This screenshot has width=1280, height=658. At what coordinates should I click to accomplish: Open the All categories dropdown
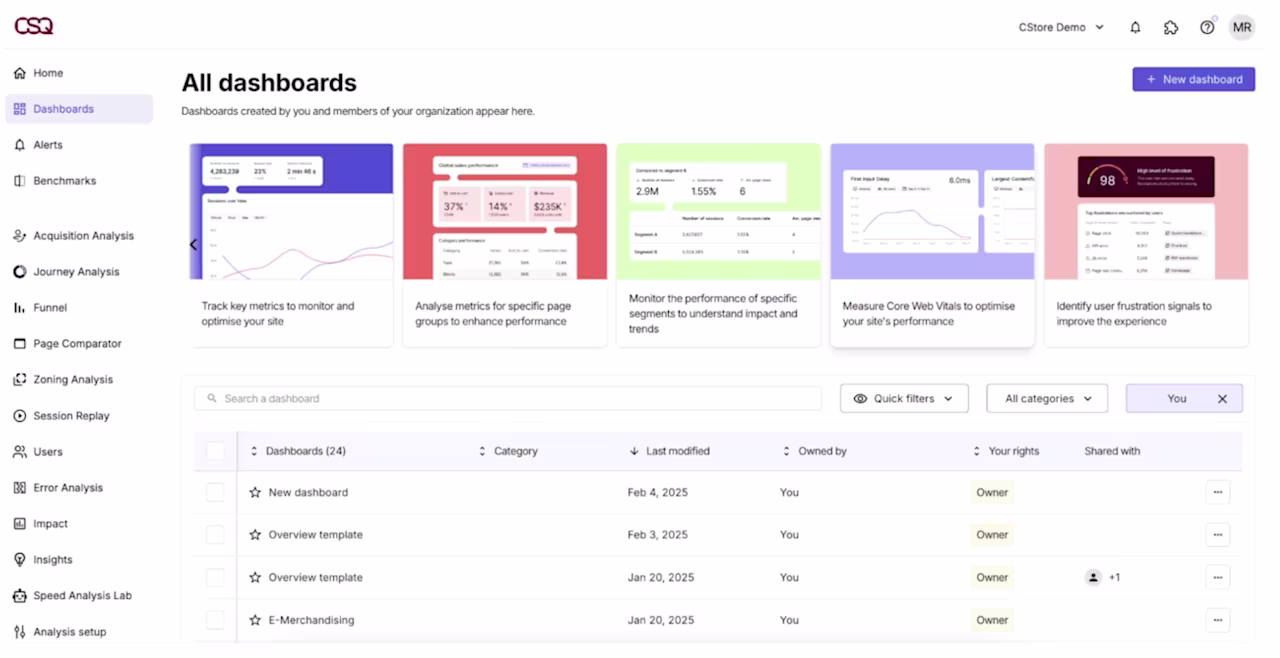pyautogui.click(x=1047, y=398)
